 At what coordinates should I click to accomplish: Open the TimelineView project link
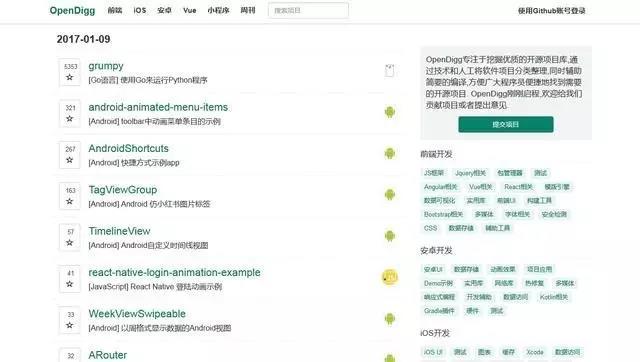point(120,231)
